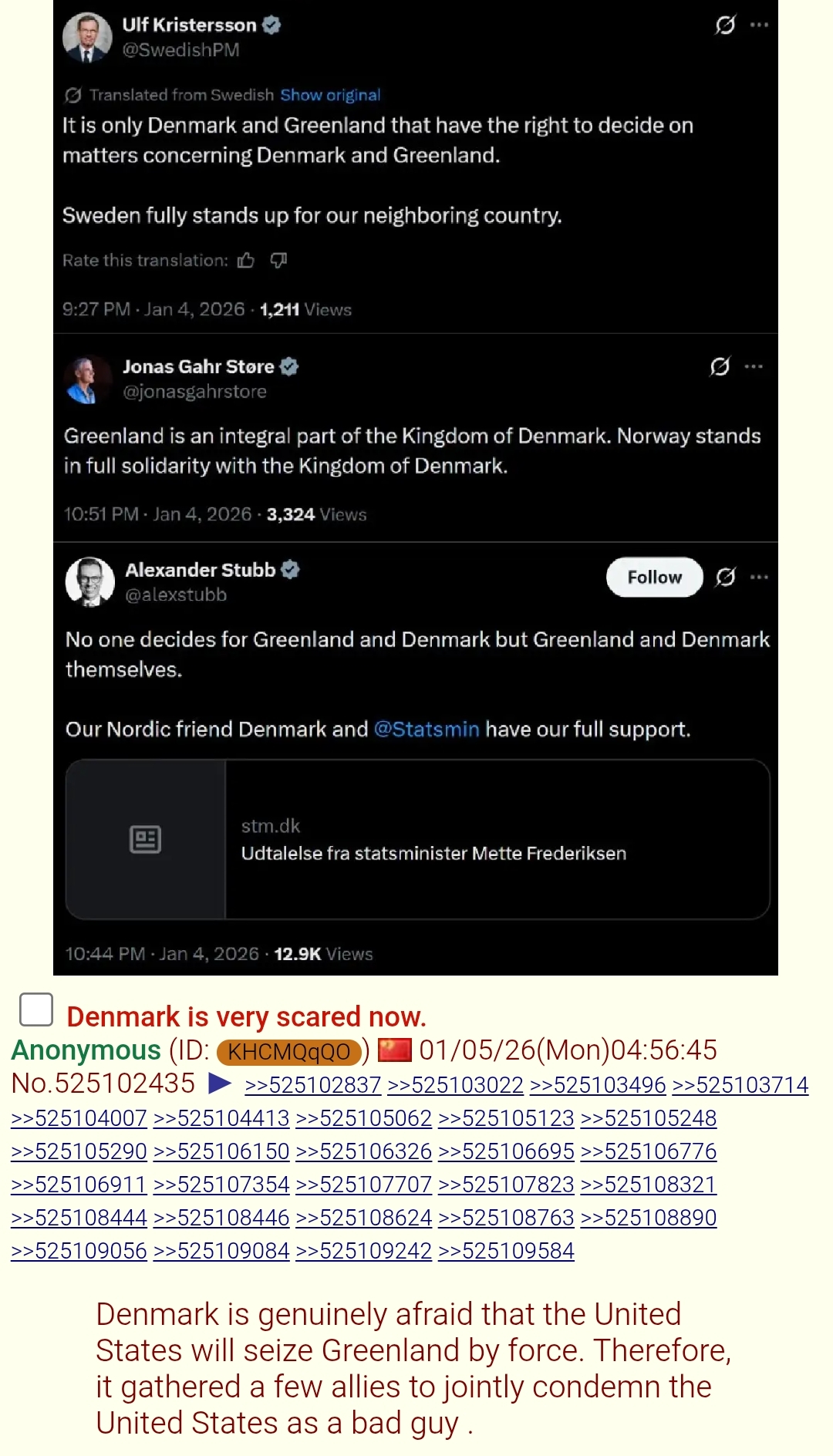The image size is (833, 1456).
Task: Open reply link >>525102837
Action: pyautogui.click(x=313, y=1085)
